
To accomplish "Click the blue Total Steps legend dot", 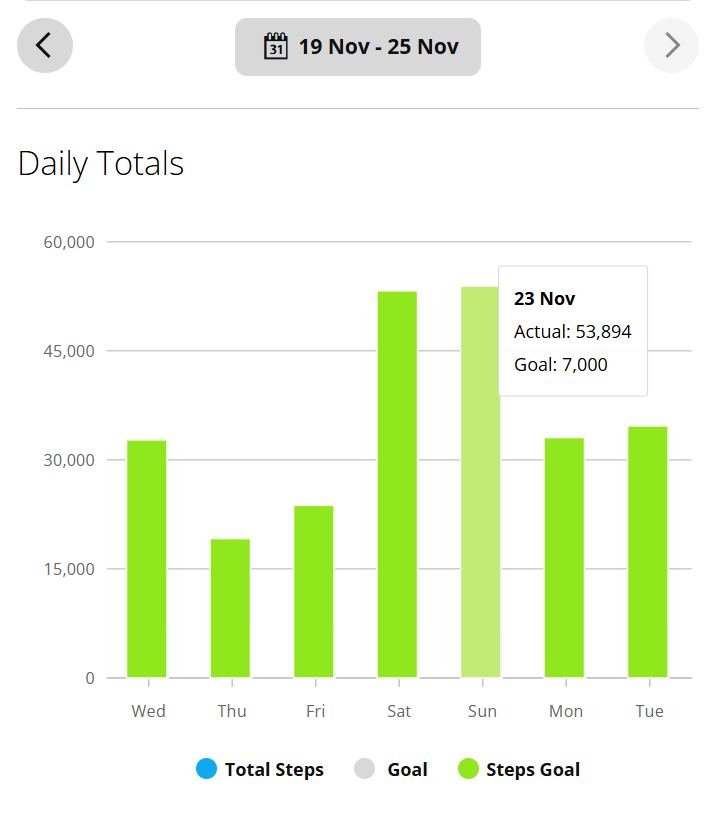I will click(x=206, y=769).
